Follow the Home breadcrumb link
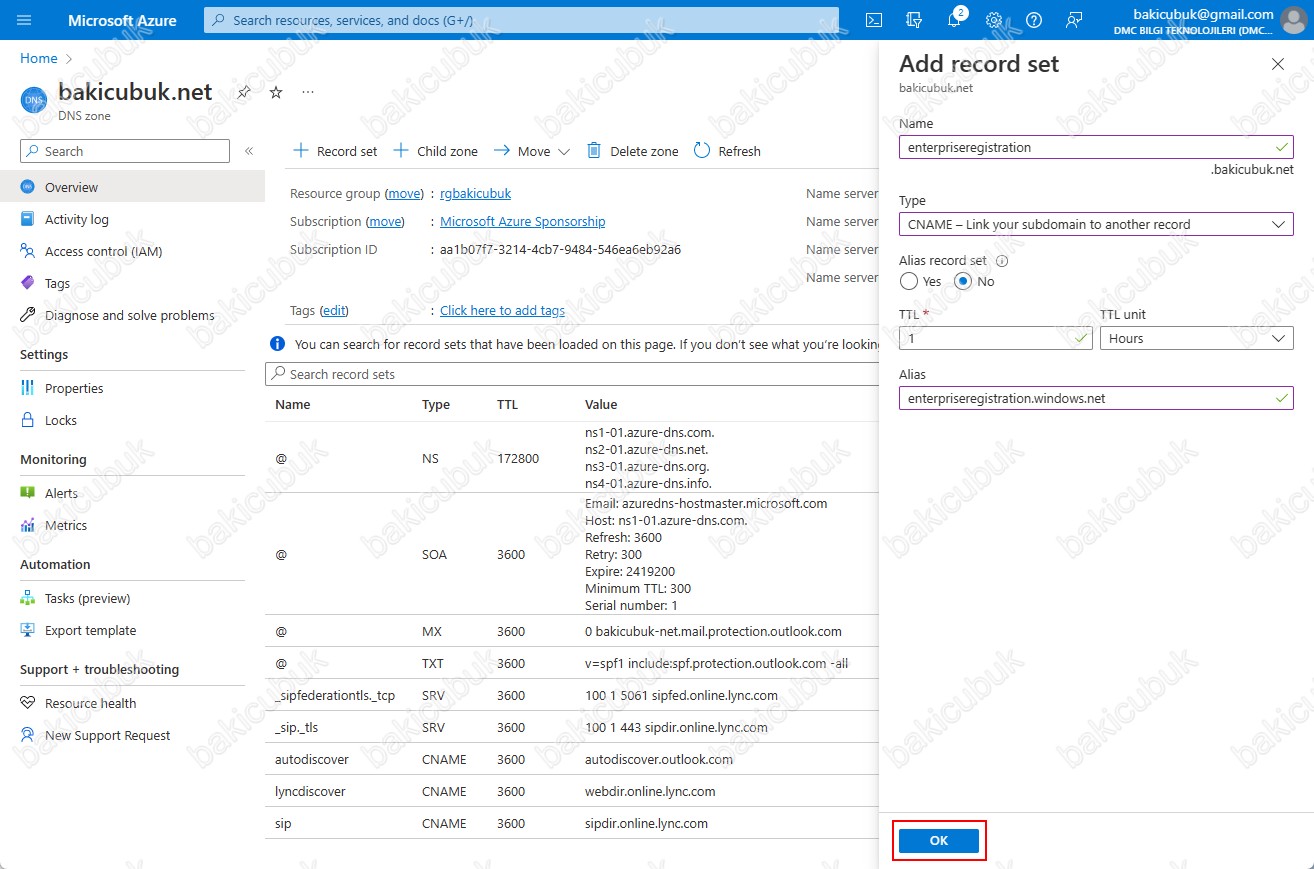1314x869 pixels. pos(39,59)
